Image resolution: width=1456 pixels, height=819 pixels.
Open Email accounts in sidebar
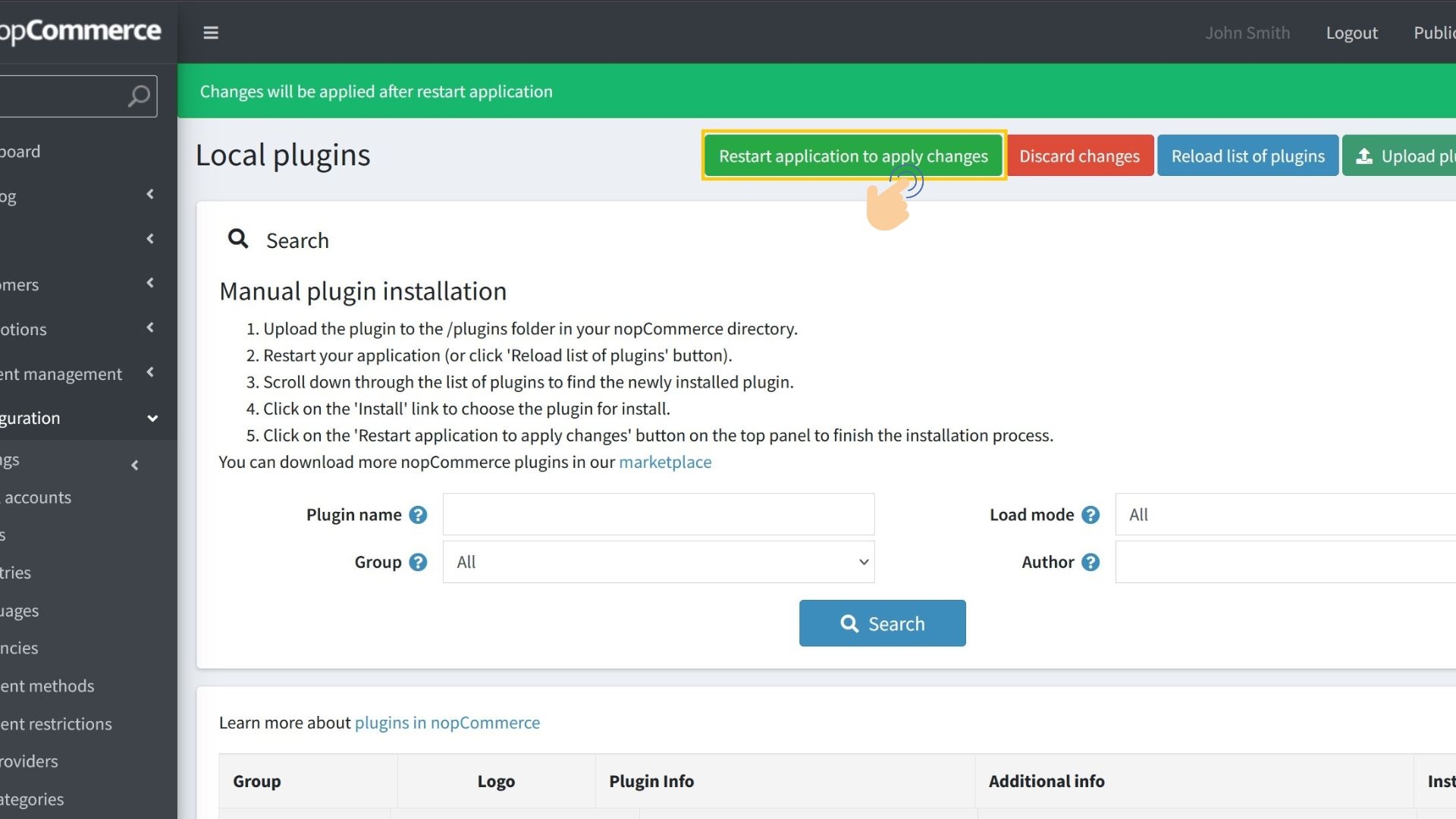(x=36, y=497)
